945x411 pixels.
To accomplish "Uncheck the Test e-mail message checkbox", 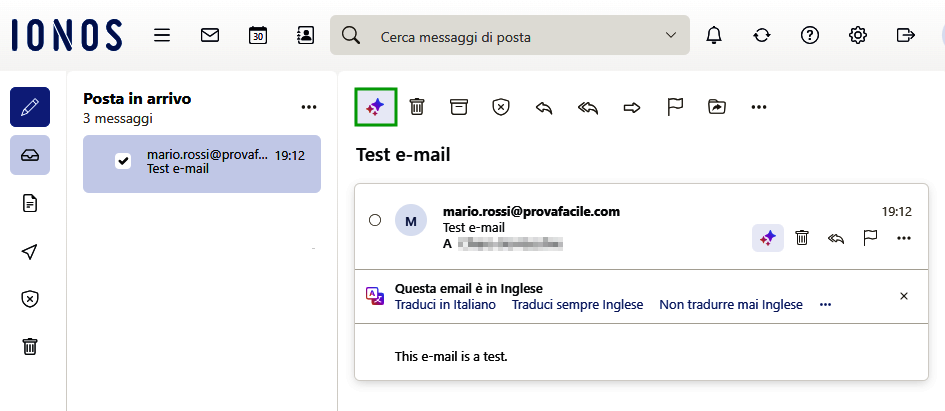I will coord(124,161).
